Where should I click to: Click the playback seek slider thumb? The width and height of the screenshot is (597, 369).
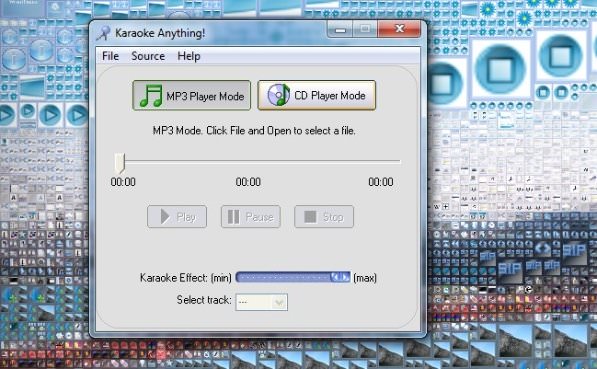click(120, 163)
